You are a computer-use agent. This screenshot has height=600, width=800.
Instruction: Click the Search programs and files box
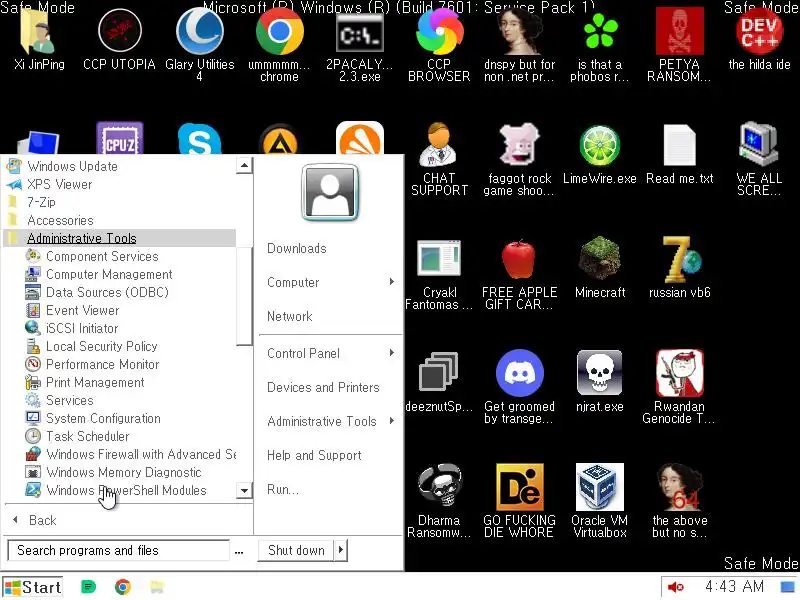(x=118, y=551)
